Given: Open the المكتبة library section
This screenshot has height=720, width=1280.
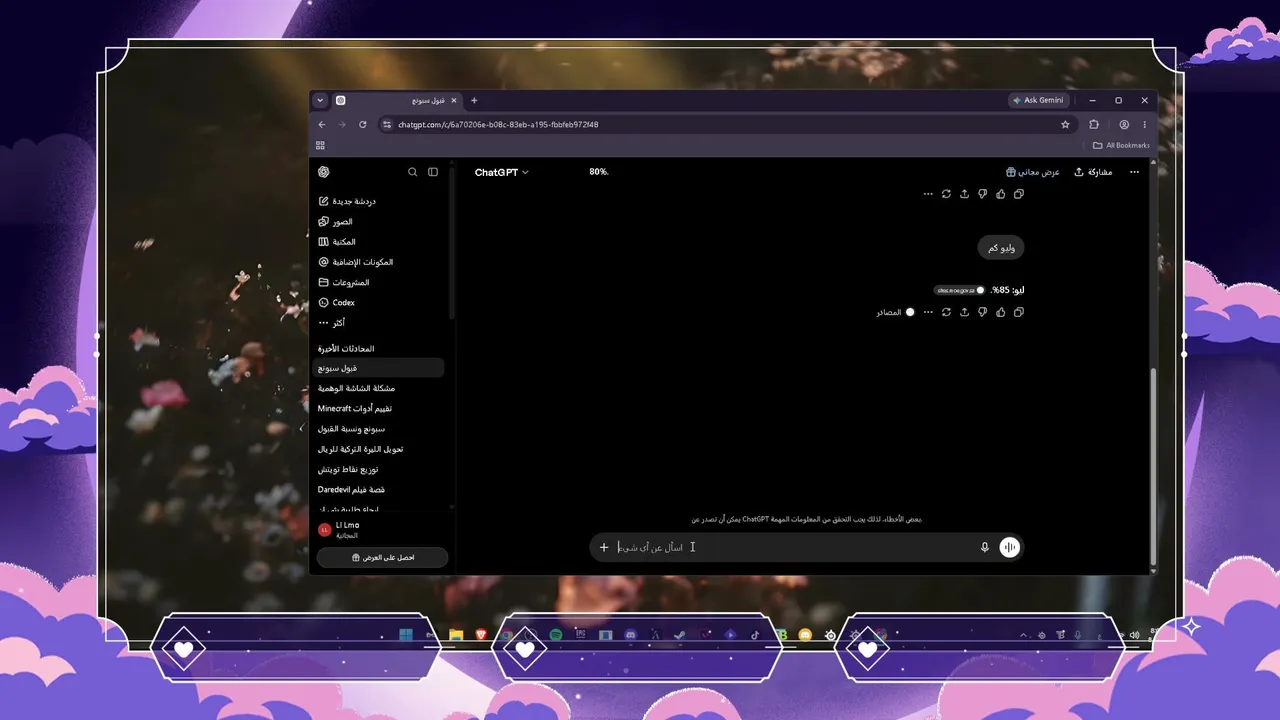Looking at the screenshot, I should (380, 242).
